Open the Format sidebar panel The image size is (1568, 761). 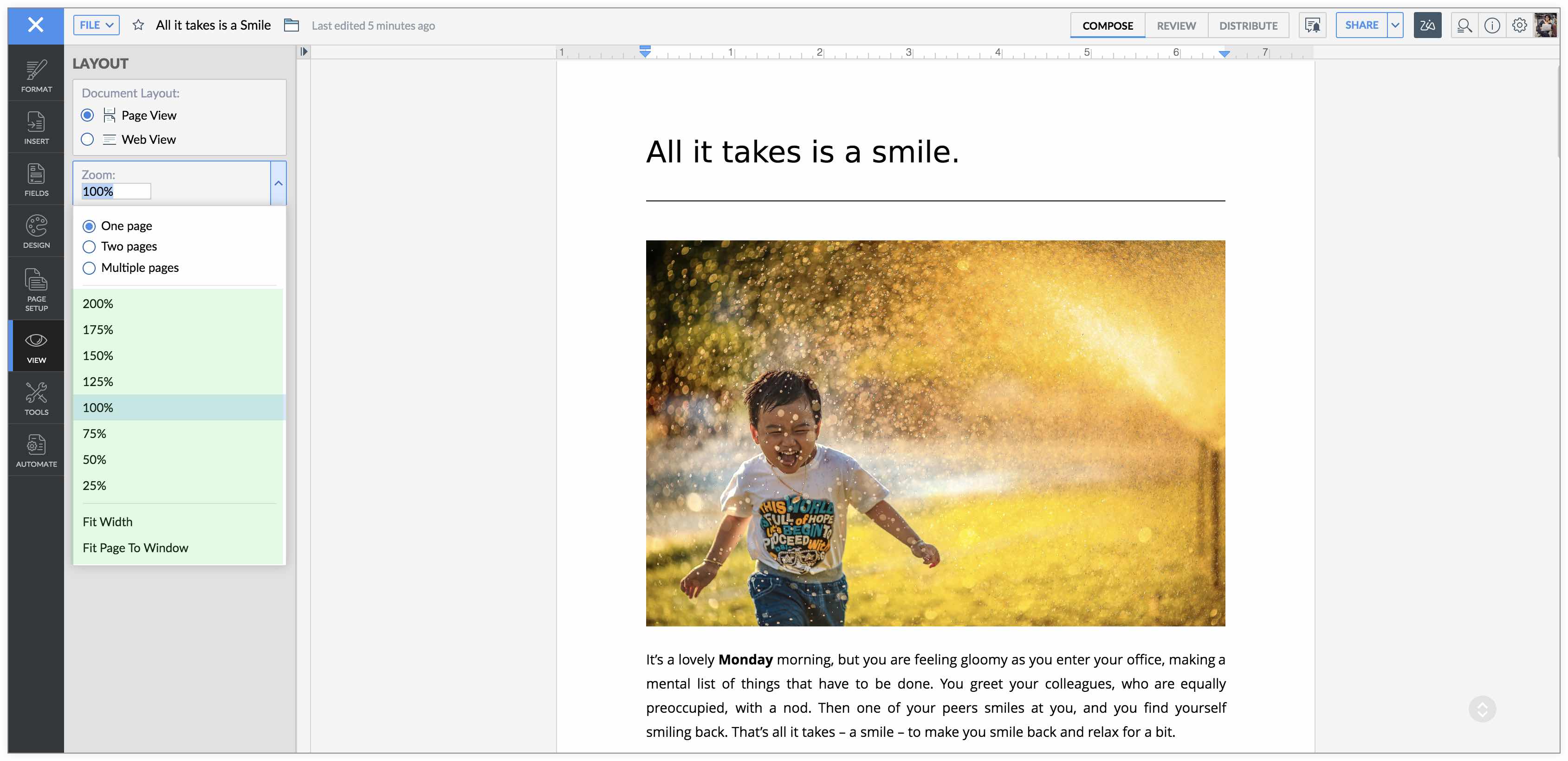[36, 76]
